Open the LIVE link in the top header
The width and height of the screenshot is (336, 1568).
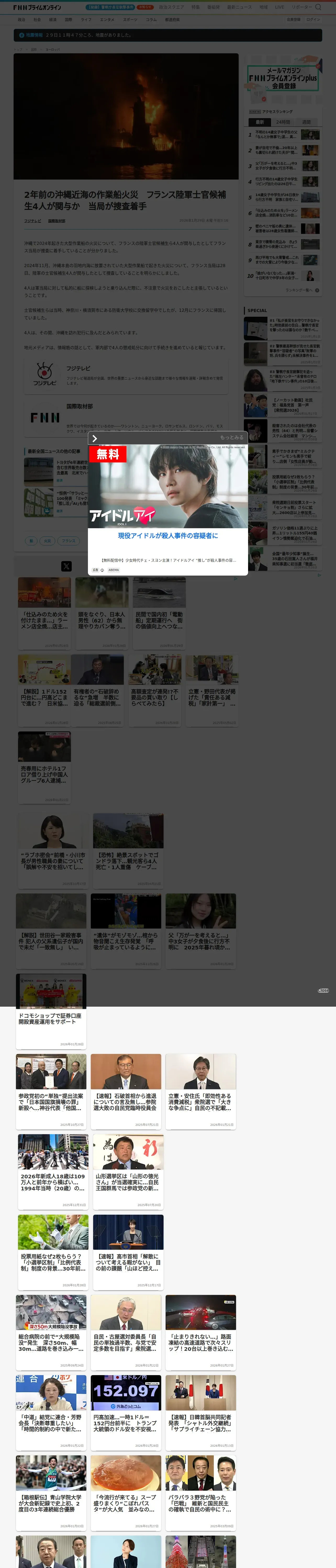click(279, 7)
